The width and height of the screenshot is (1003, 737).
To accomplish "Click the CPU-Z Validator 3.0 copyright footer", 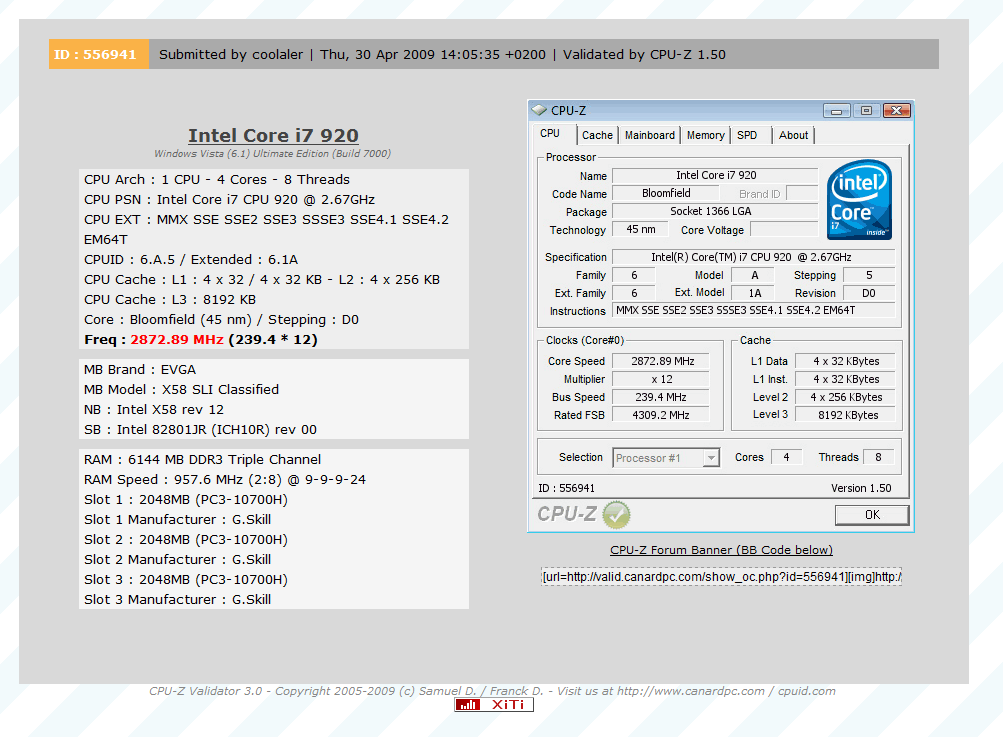I will (x=492, y=691).
